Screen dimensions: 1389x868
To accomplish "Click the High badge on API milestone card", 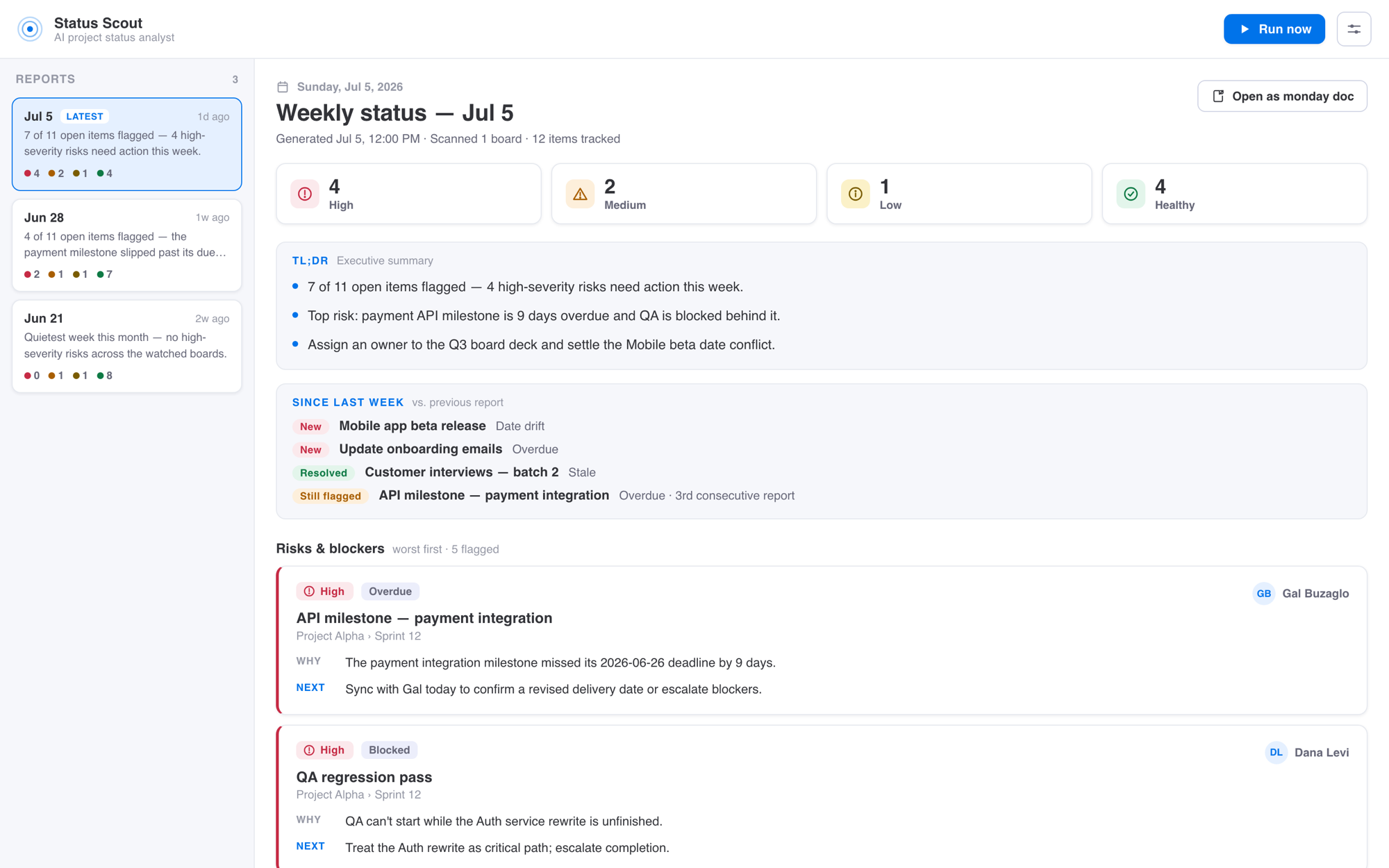I will click(x=324, y=591).
